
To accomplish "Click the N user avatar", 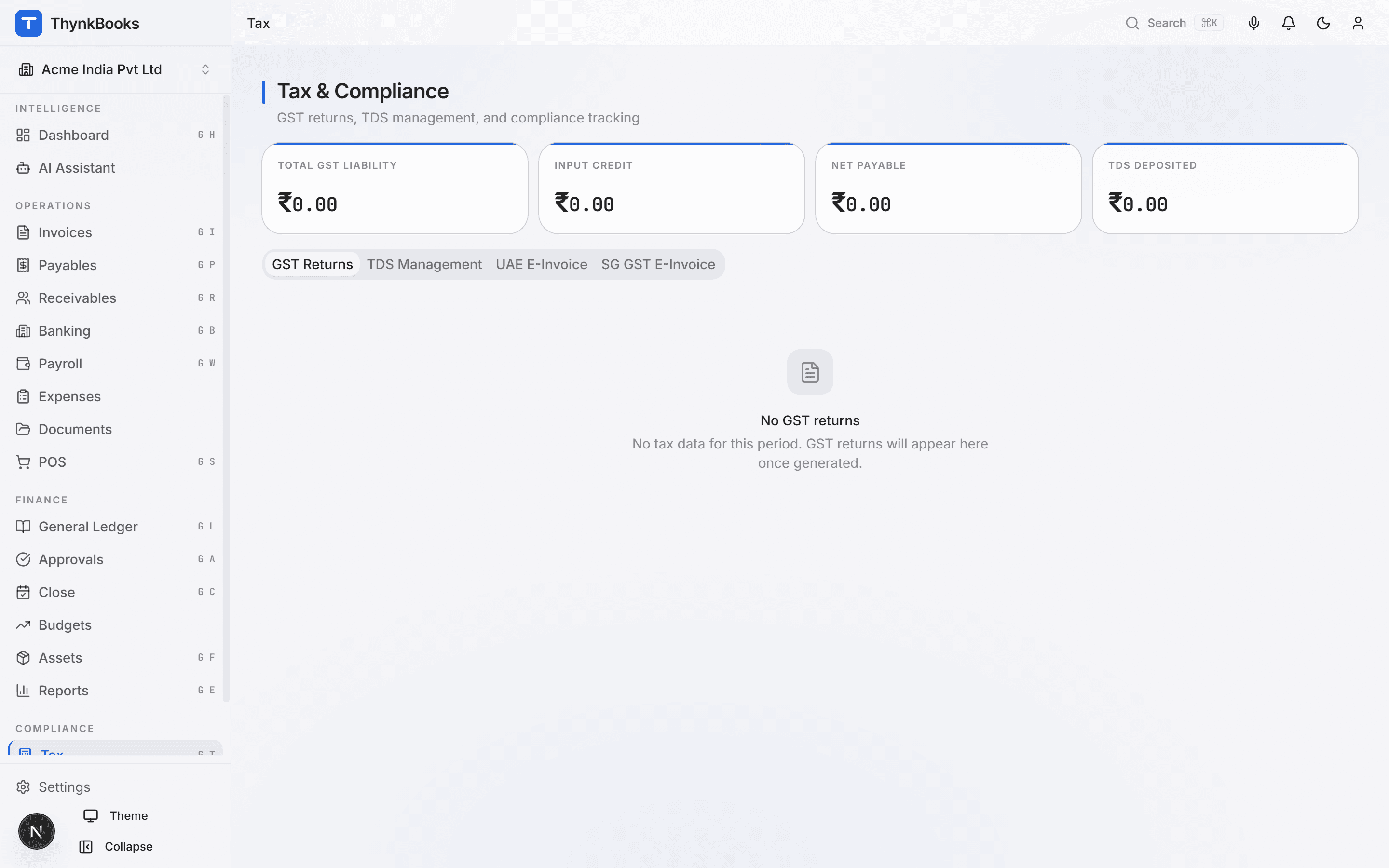I will (36, 831).
